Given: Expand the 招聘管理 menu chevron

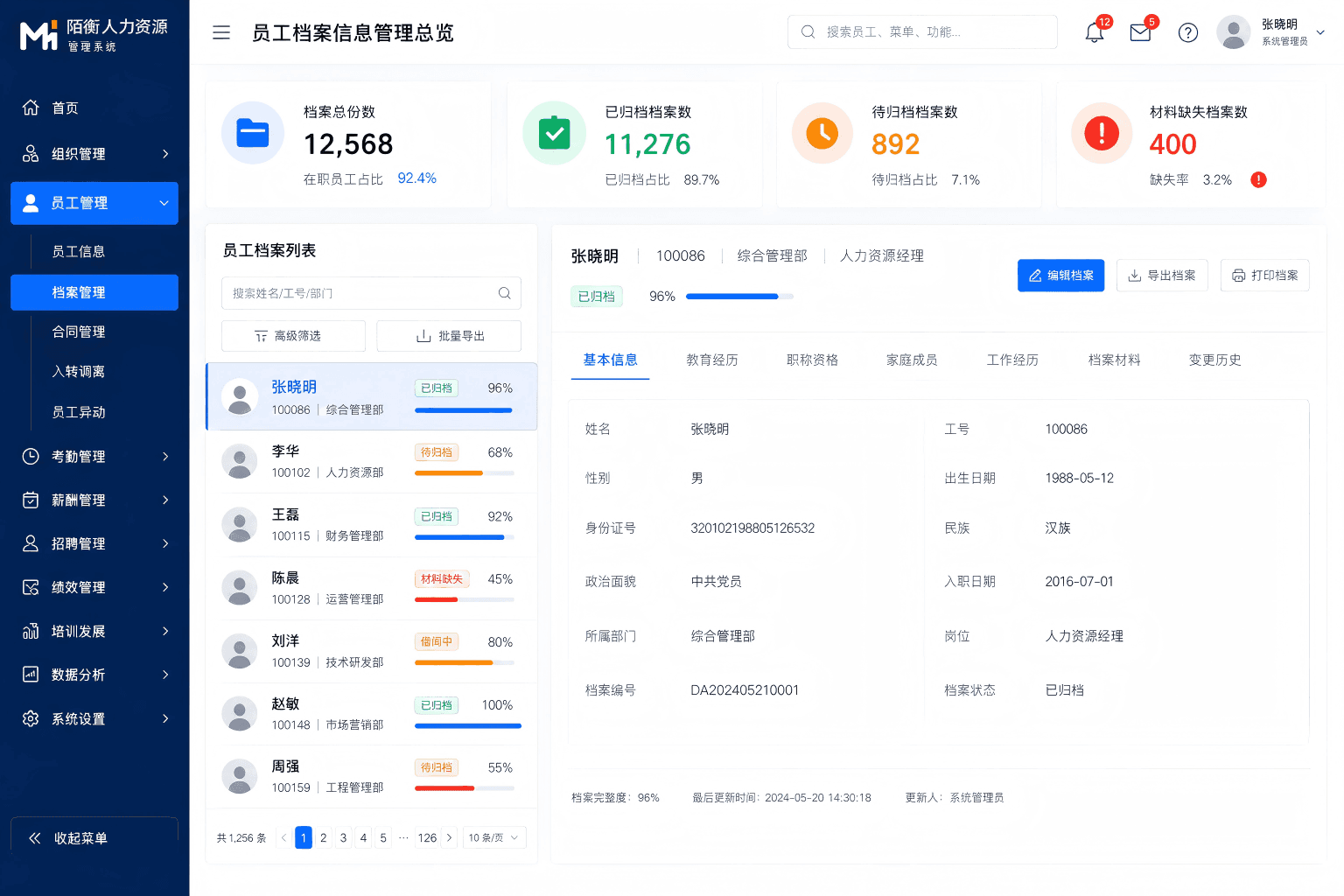Looking at the screenshot, I should coord(165,543).
